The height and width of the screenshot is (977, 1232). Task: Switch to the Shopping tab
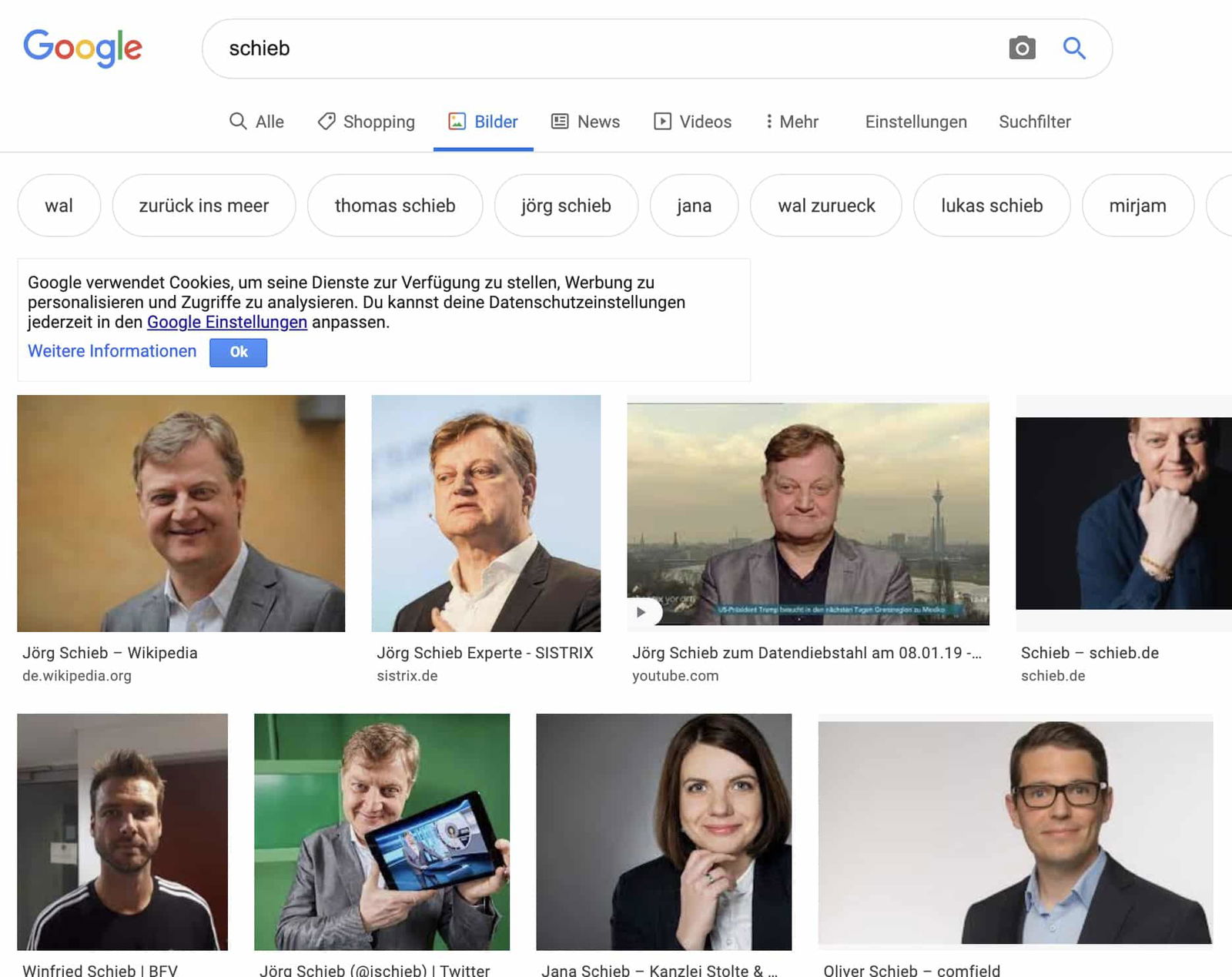[367, 122]
